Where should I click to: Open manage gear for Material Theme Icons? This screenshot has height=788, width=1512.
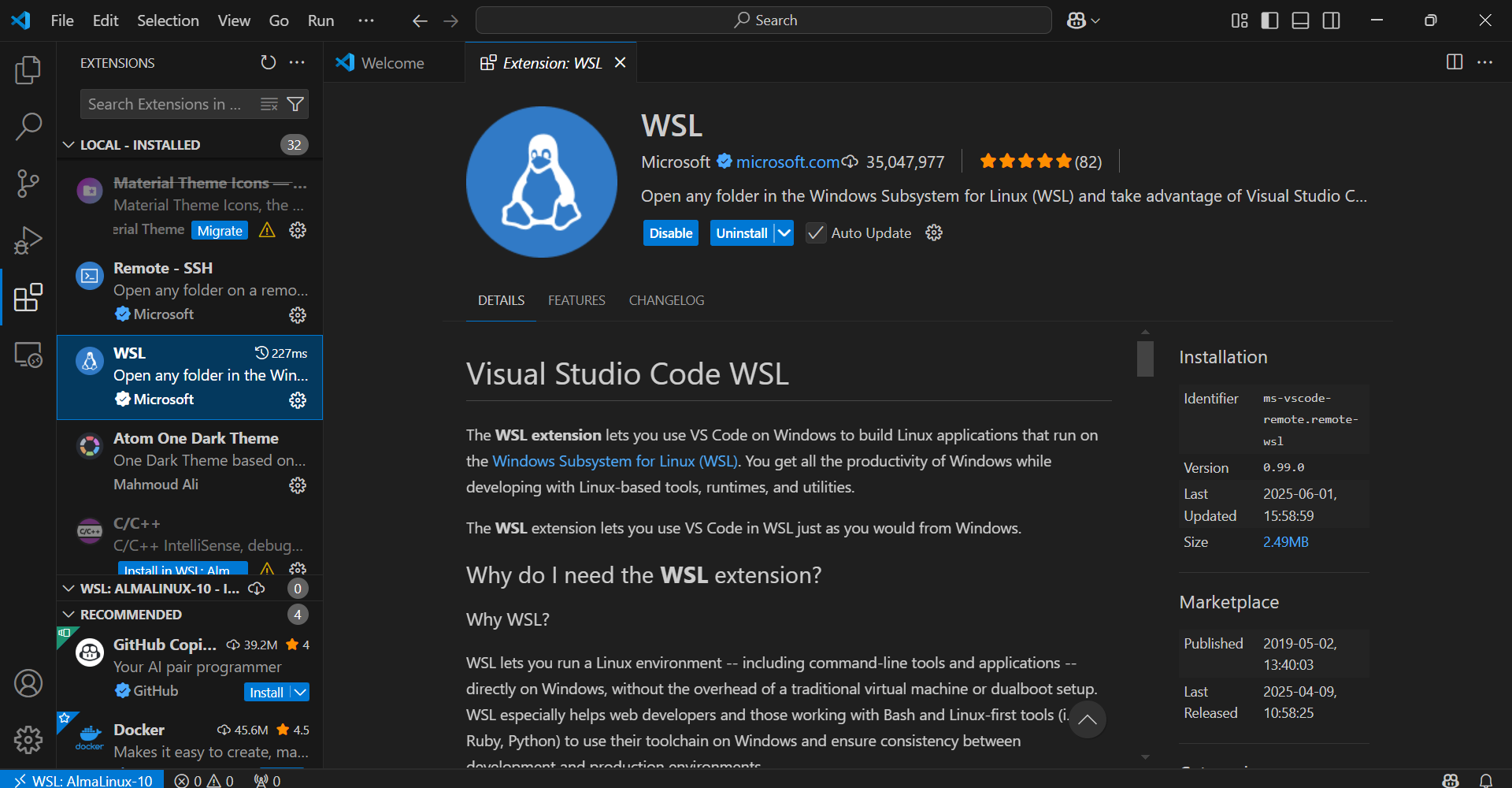pyautogui.click(x=298, y=230)
